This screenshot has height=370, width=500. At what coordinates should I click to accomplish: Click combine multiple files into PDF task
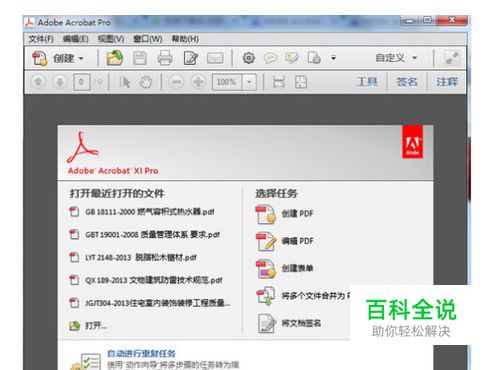pyautogui.click(x=303, y=296)
